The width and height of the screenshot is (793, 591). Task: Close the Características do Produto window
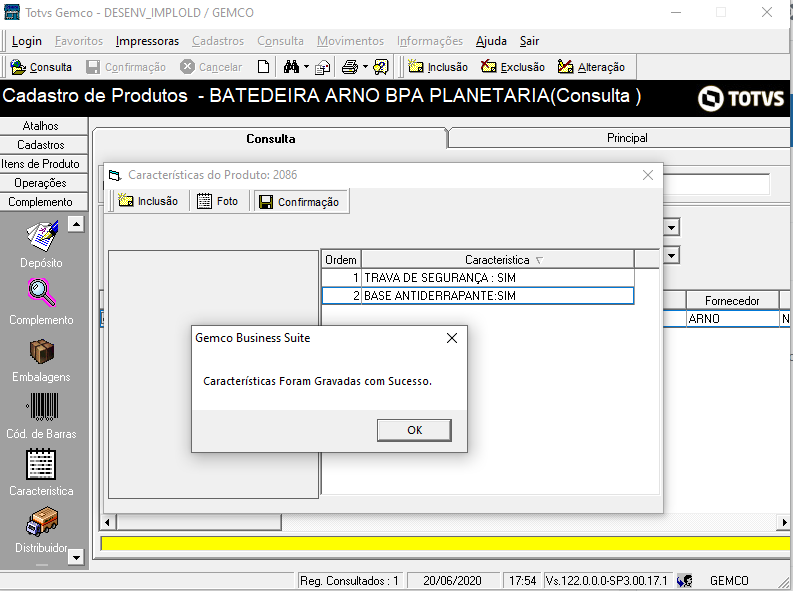click(648, 175)
